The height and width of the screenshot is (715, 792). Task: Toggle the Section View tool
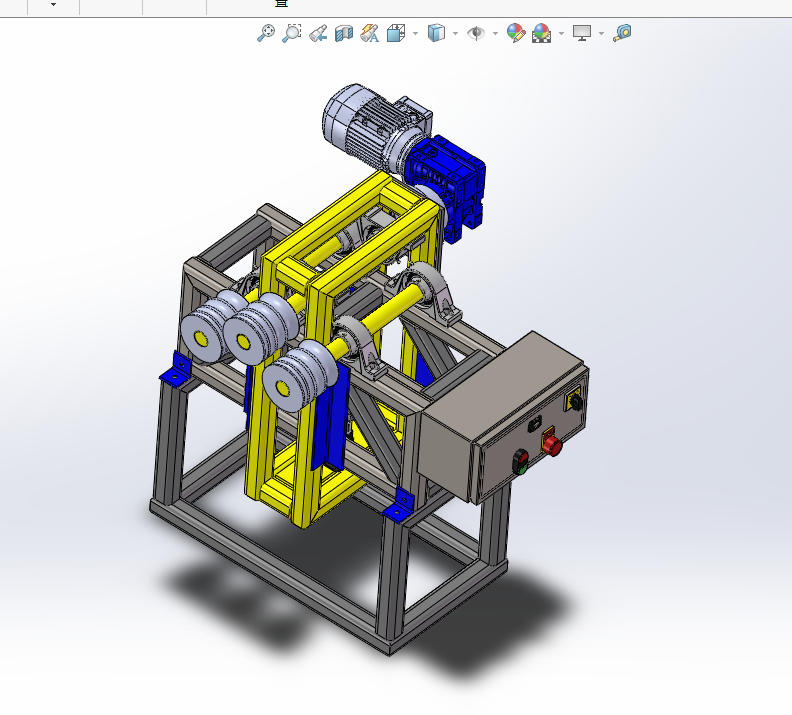pyautogui.click(x=344, y=33)
